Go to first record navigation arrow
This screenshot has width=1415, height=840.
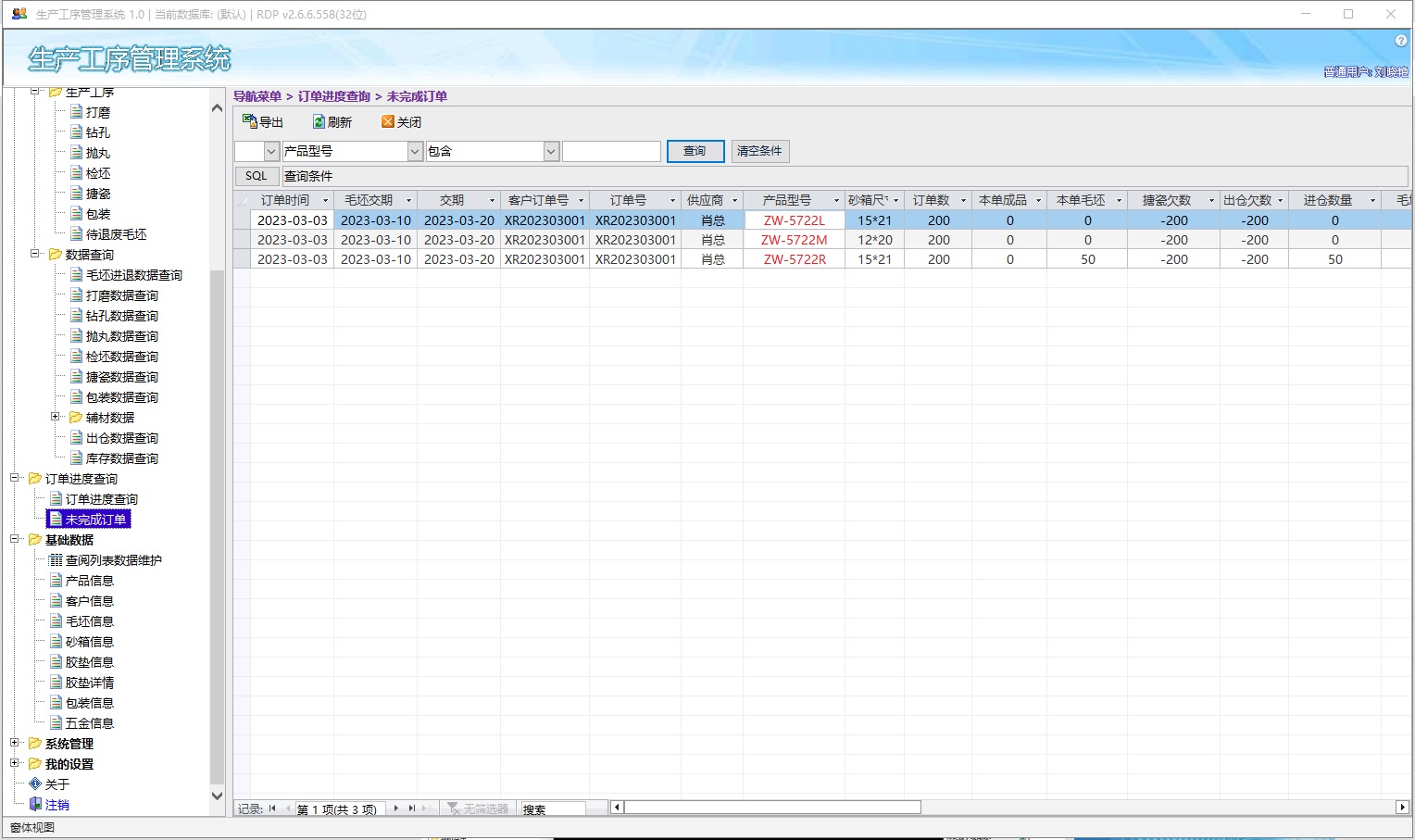point(272,809)
